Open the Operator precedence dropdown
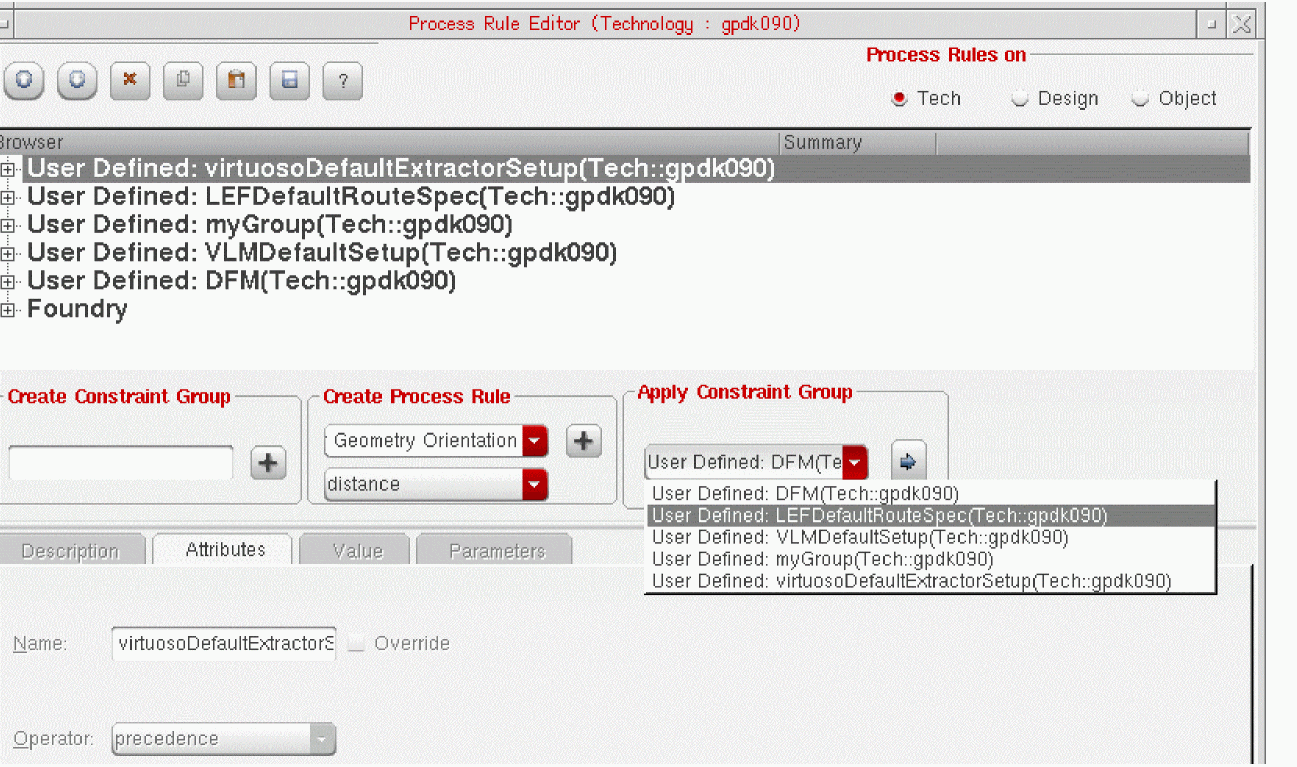Screen dimensions: 1297x767 pos(321,740)
